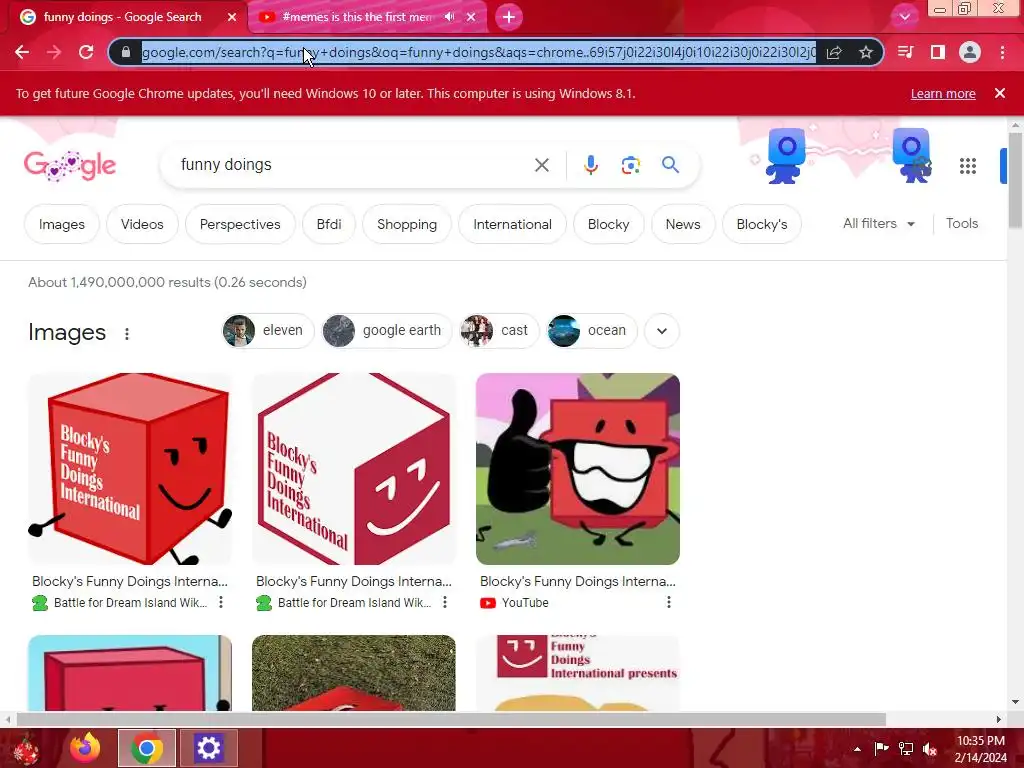Open search Tools
1024x768 pixels.
(961, 223)
